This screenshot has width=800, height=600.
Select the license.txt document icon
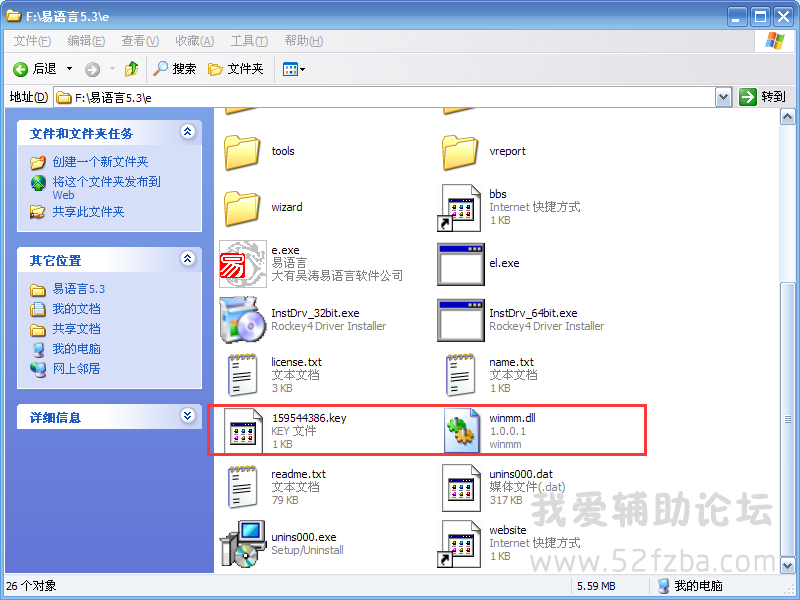tap(242, 376)
